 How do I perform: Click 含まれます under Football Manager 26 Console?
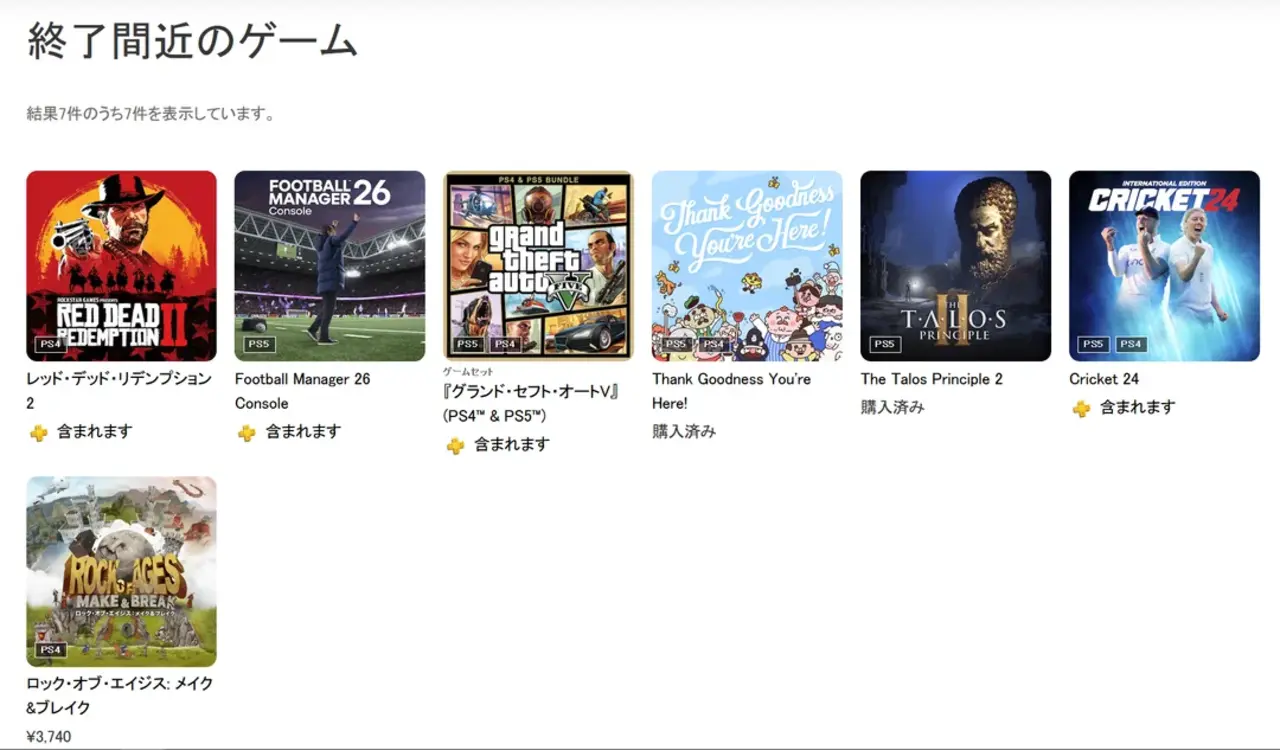pyautogui.click(x=303, y=432)
